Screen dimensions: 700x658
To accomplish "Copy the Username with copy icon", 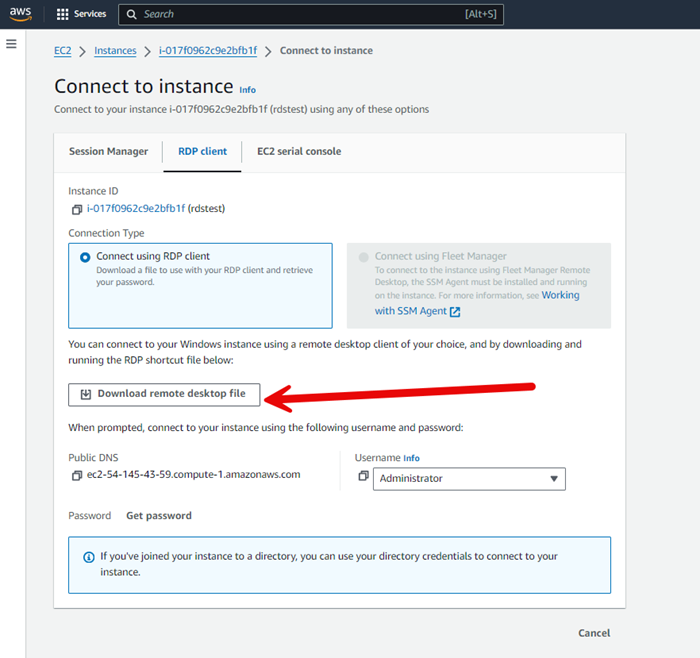I will [363, 476].
